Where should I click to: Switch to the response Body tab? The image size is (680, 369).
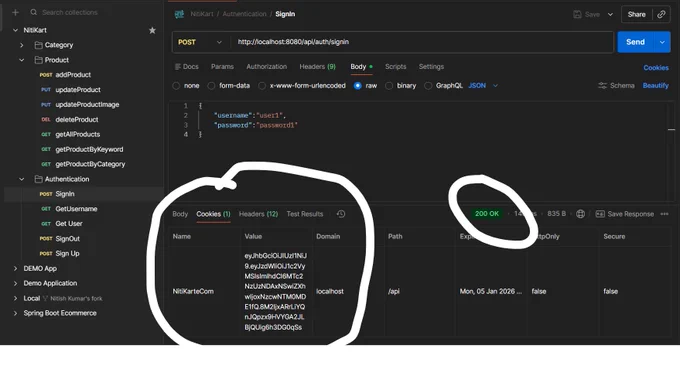click(x=180, y=214)
